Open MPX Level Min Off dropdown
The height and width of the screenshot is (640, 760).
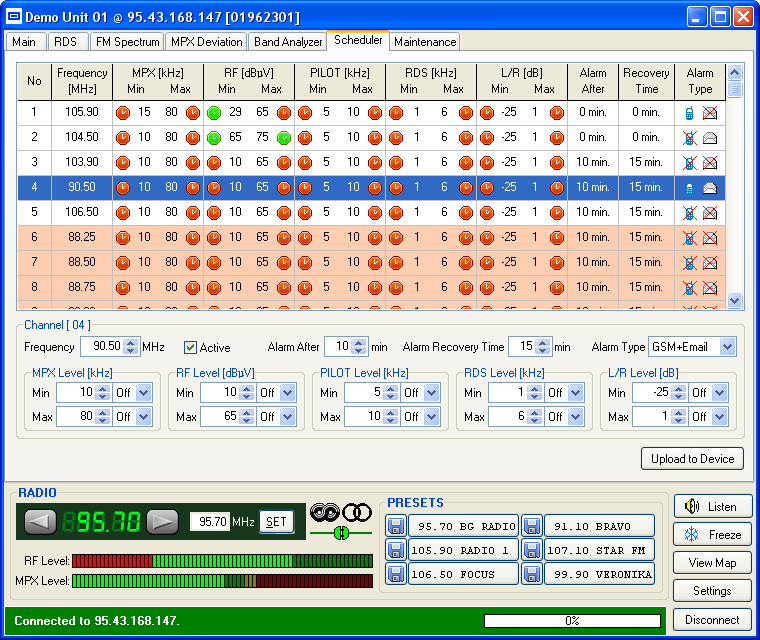[x=144, y=393]
